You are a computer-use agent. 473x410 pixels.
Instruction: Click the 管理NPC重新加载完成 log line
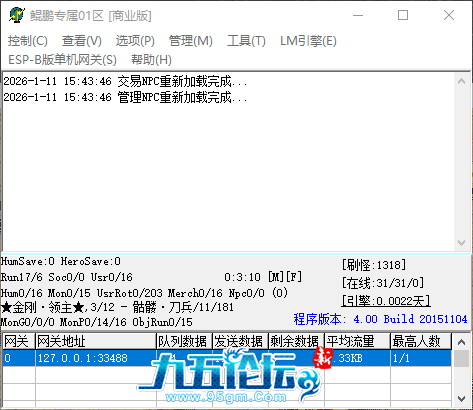click(125, 97)
